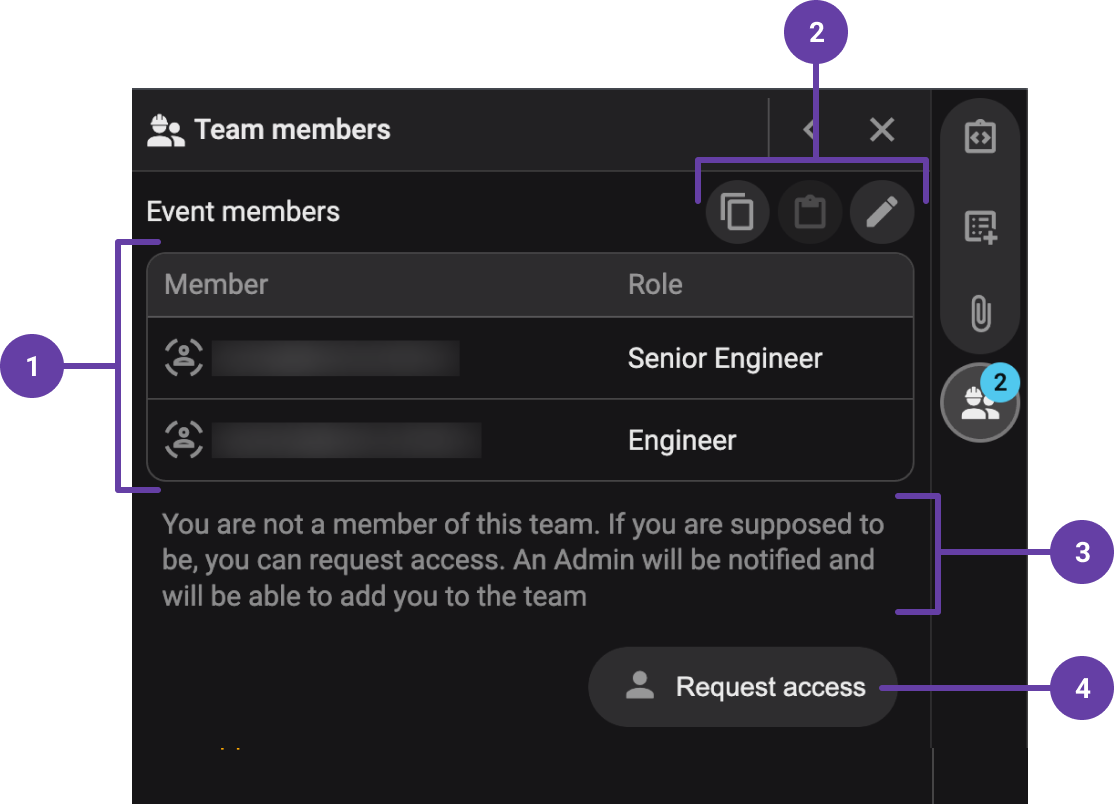Select the Senior Engineer row
Screen dimensions: 1114x804
[x=530, y=358]
